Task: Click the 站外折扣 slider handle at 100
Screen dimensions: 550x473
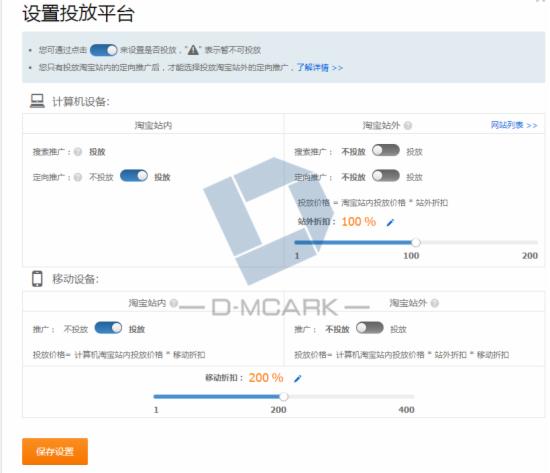Action: point(416,242)
